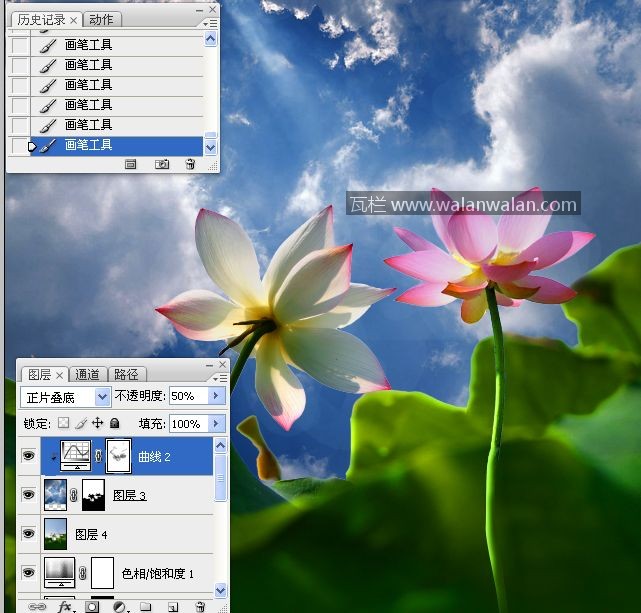Click the 曲线 2 layer mask thumbnail

click(x=118, y=456)
